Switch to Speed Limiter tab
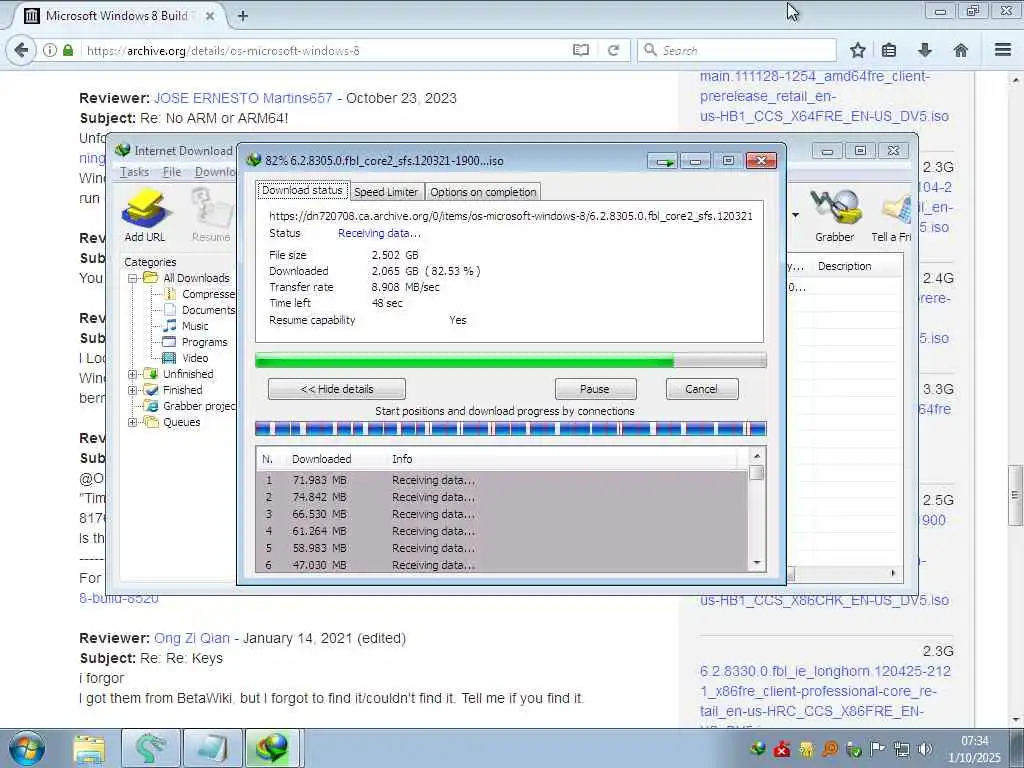Image resolution: width=1024 pixels, height=768 pixels. point(386,192)
